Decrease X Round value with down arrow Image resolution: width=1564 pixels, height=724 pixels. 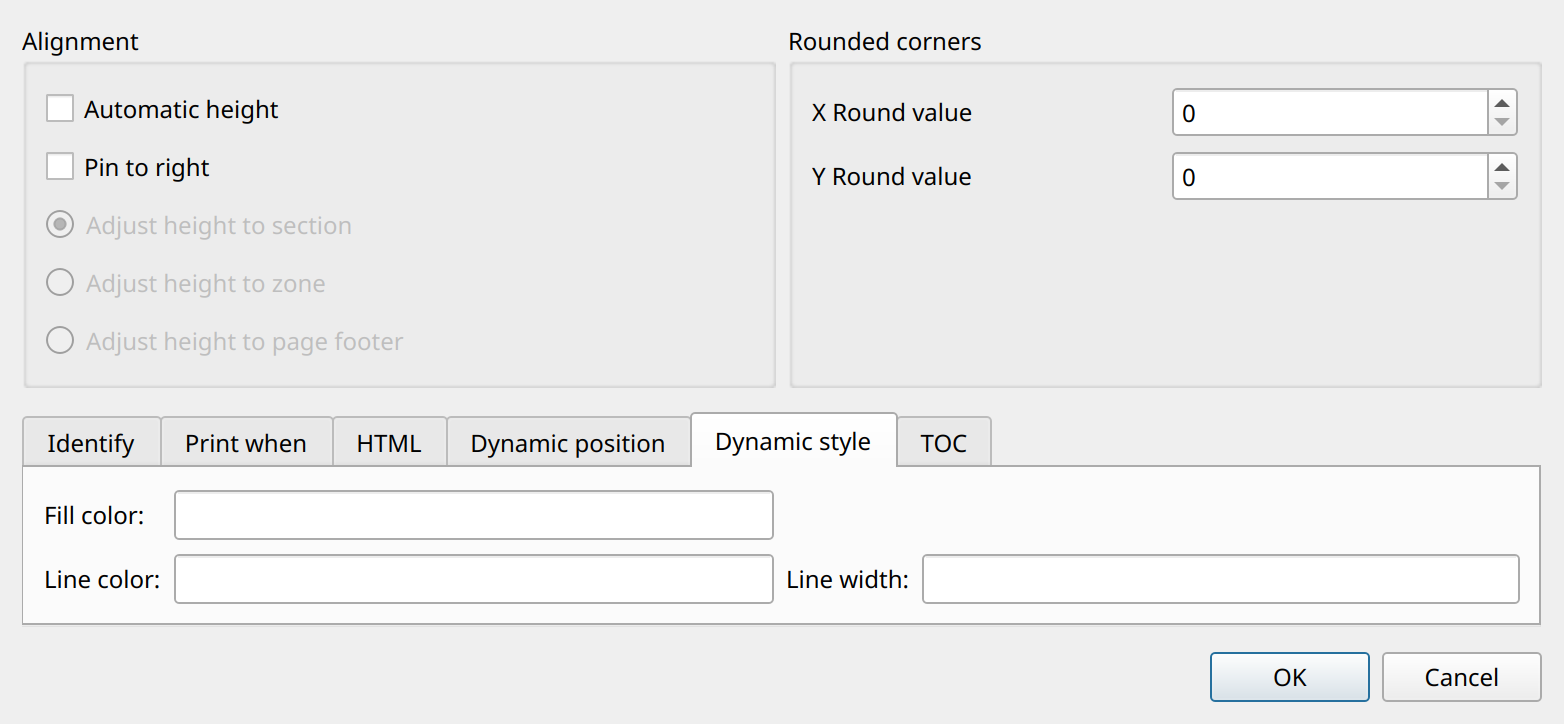(x=1501, y=123)
